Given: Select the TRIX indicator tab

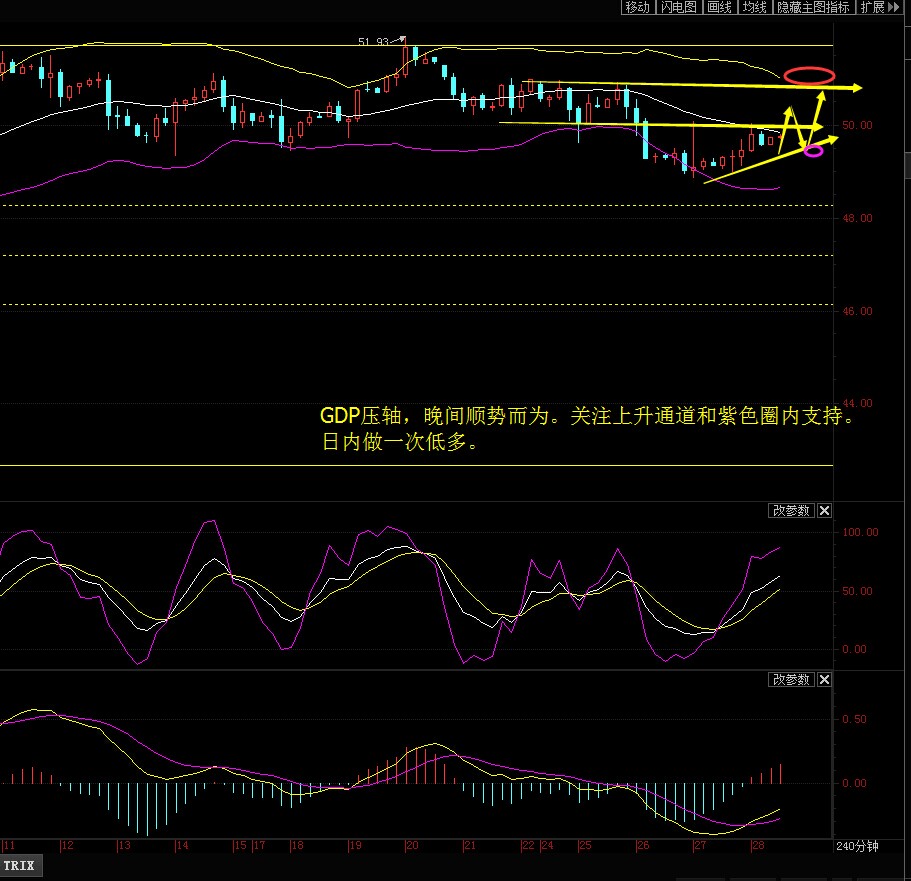Looking at the screenshot, I should coord(20,866).
